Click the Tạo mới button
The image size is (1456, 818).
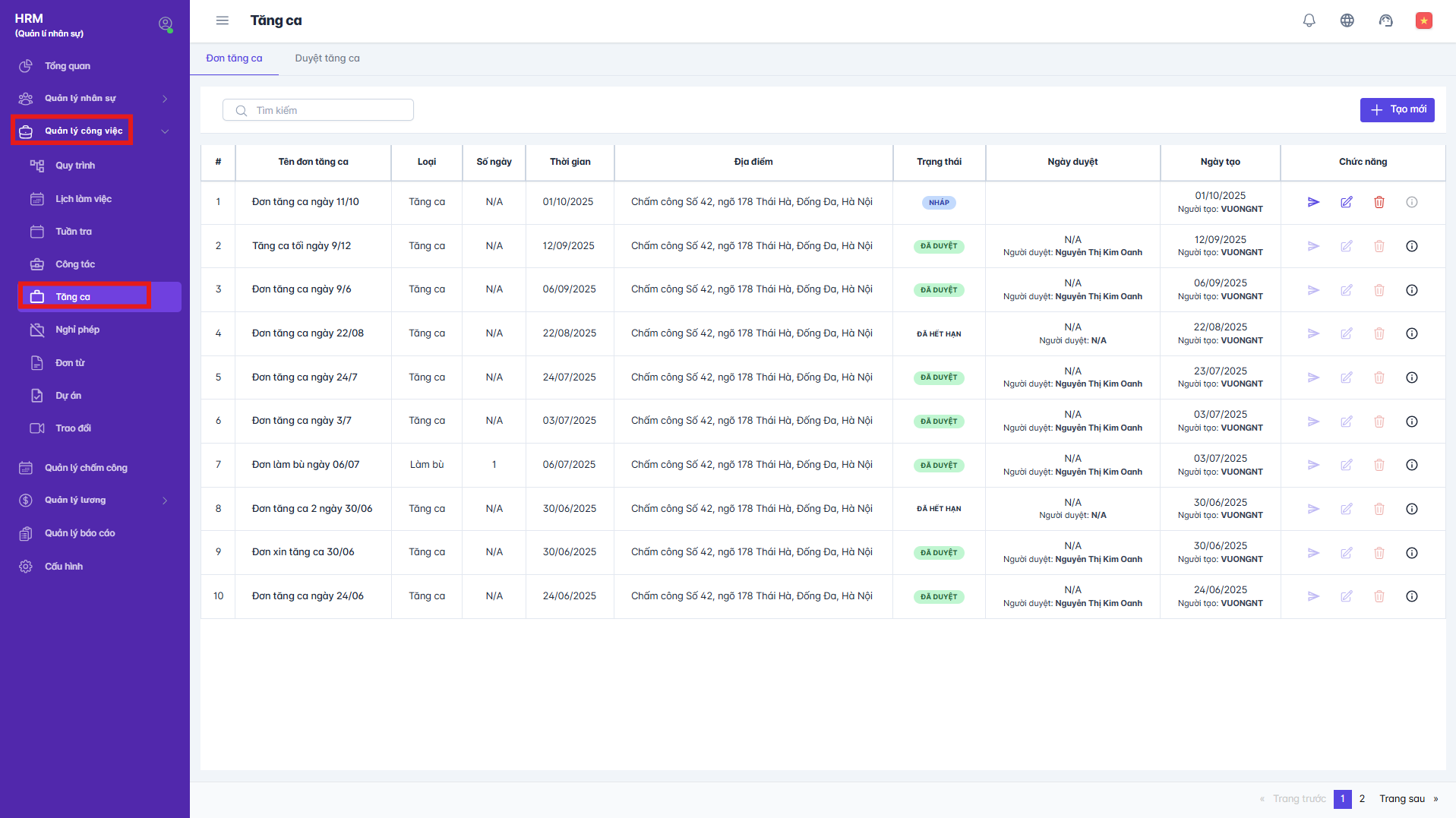pos(1397,110)
